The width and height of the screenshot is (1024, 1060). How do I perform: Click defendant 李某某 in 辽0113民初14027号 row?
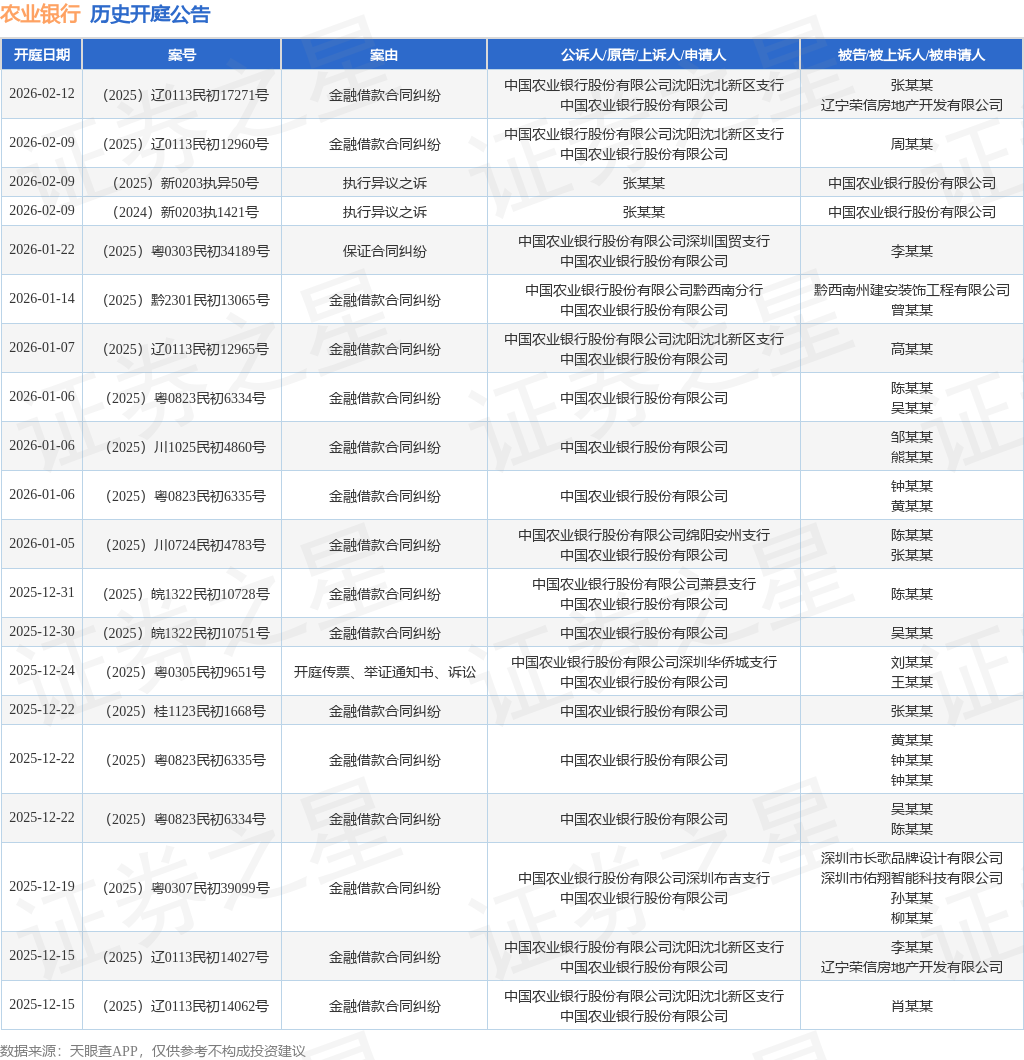point(912,947)
